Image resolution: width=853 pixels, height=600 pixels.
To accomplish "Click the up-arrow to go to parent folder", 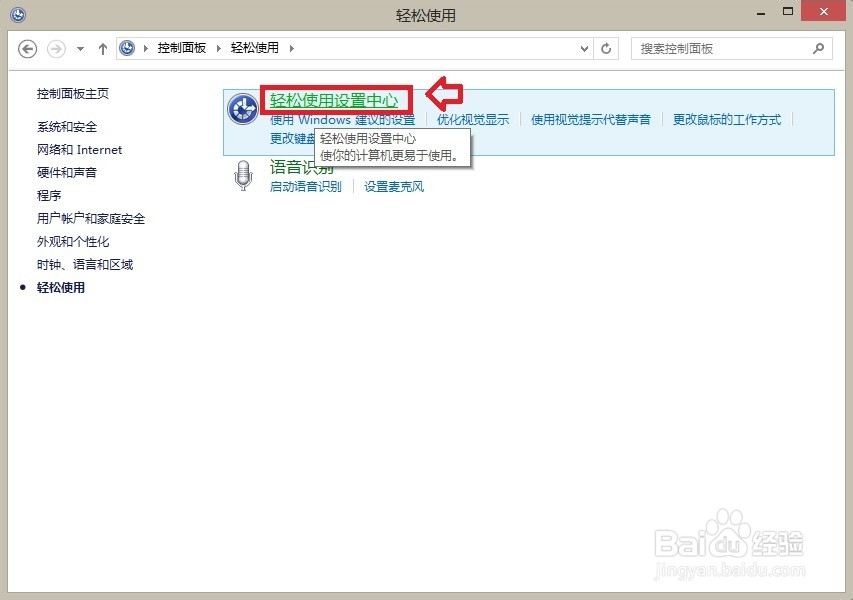I will pyautogui.click(x=103, y=47).
